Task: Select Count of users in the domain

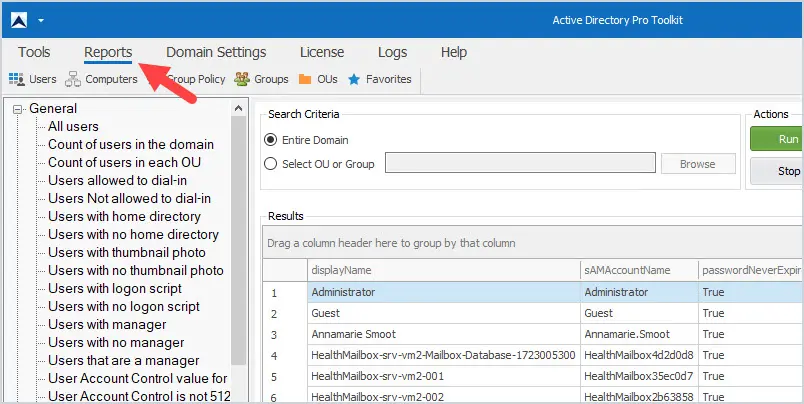Action: click(x=131, y=145)
